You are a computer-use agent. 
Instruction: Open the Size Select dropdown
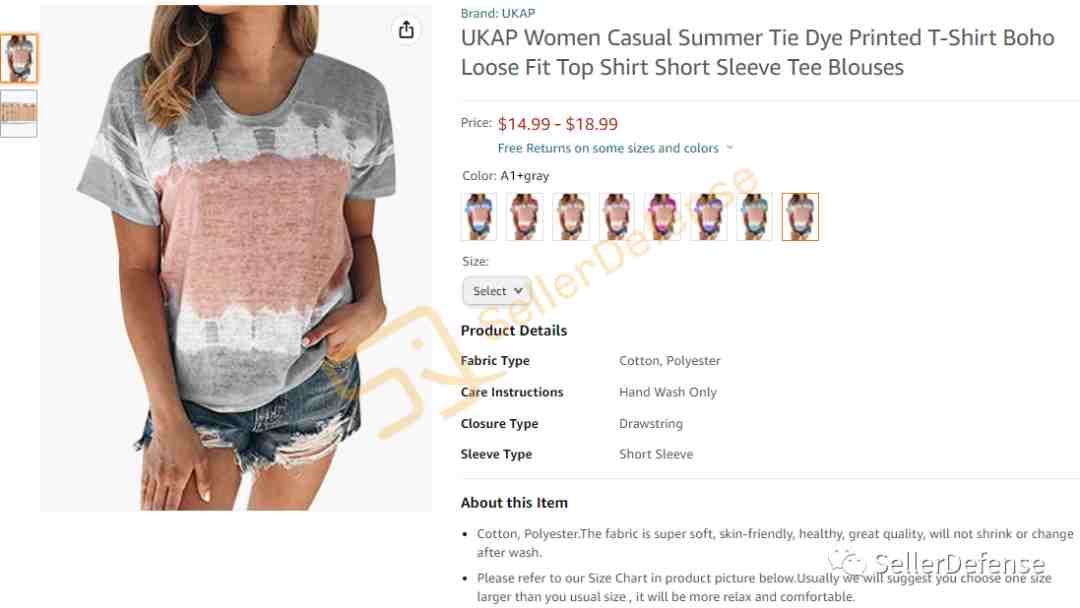pyautogui.click(x=497, y=291)
